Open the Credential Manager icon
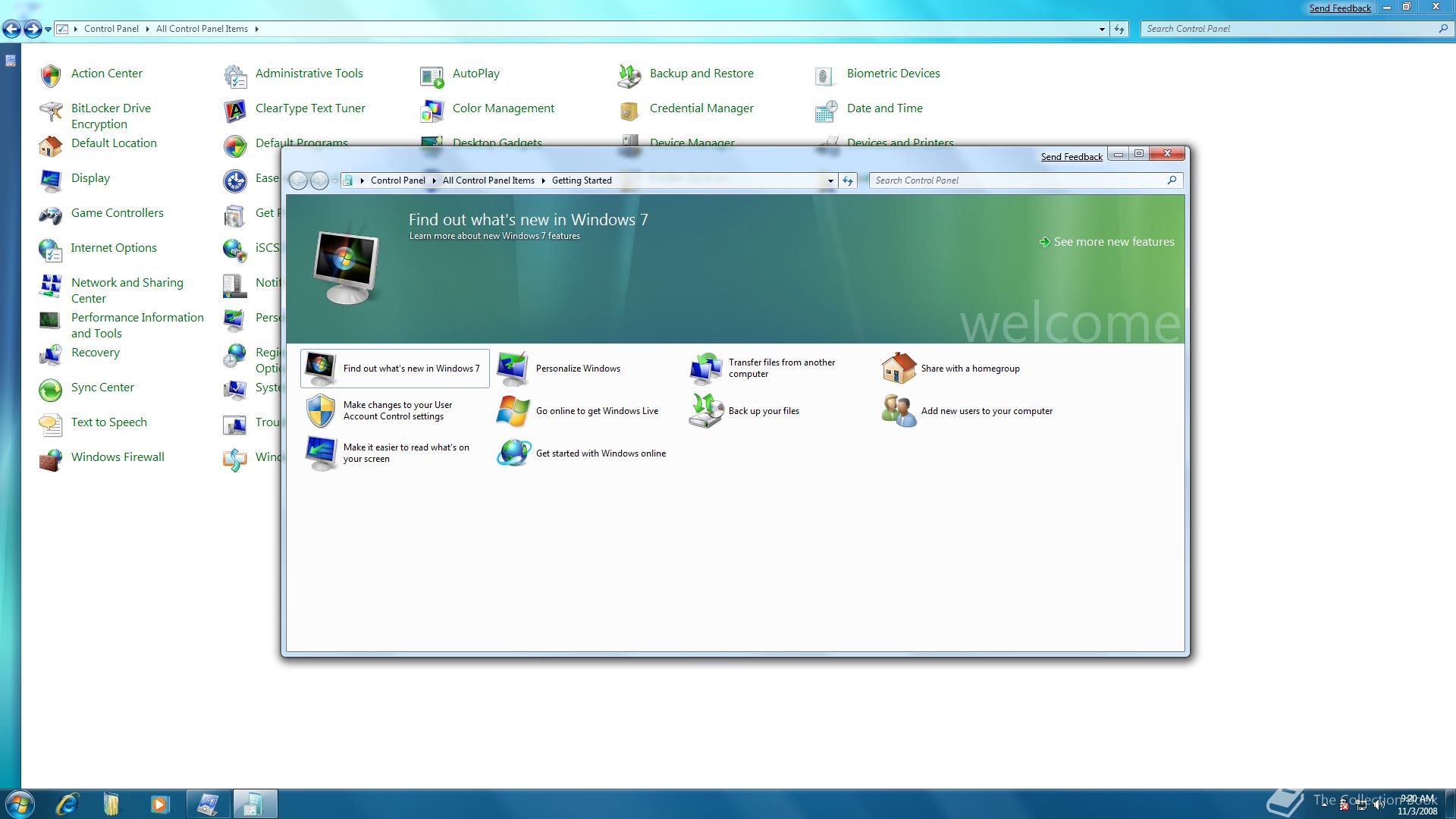 click(629, 111)
